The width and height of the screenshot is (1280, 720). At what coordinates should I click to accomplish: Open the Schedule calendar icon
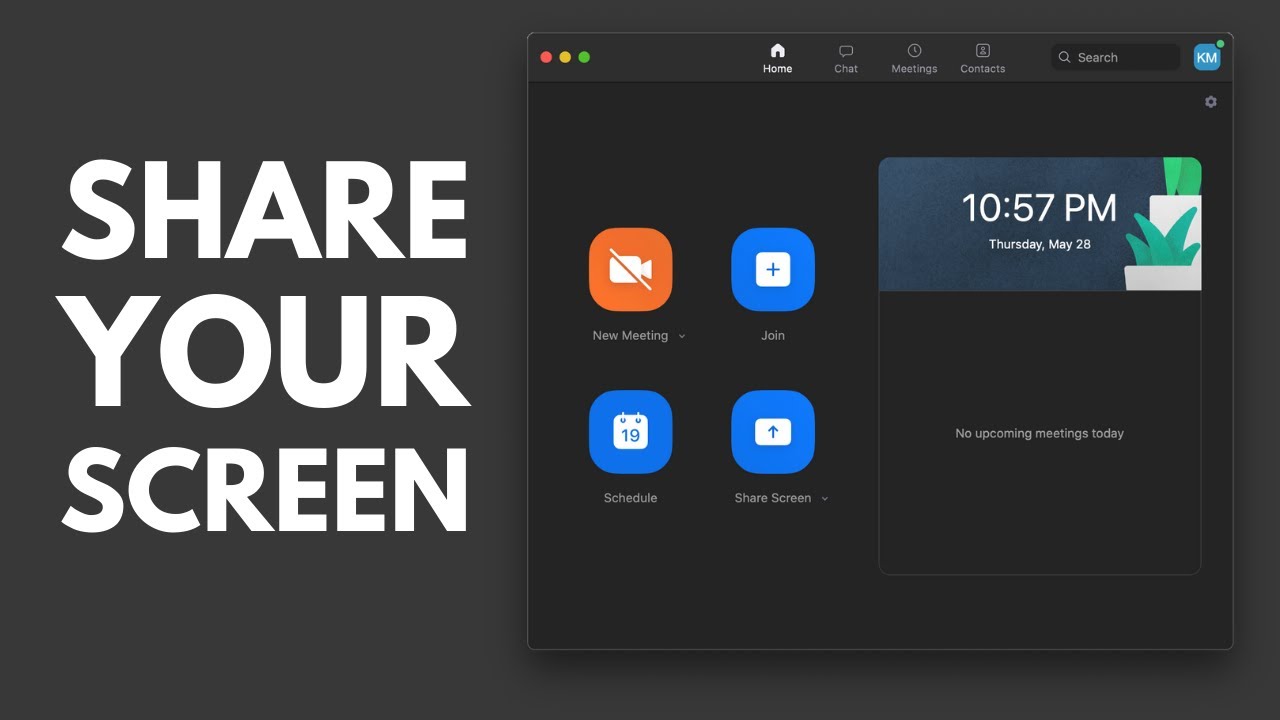(x=630, y=432)
